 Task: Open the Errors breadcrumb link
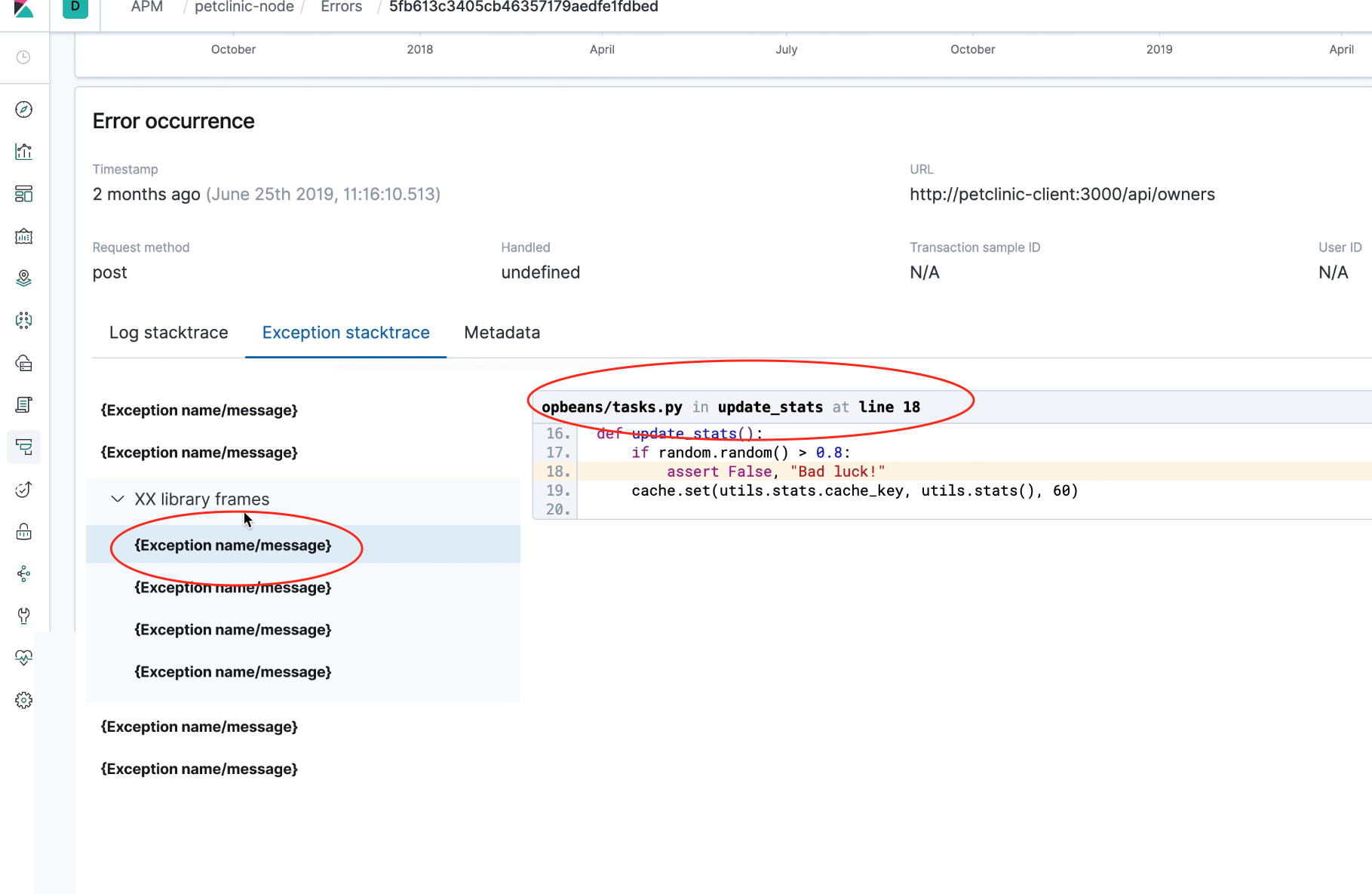tap(341, 7)
